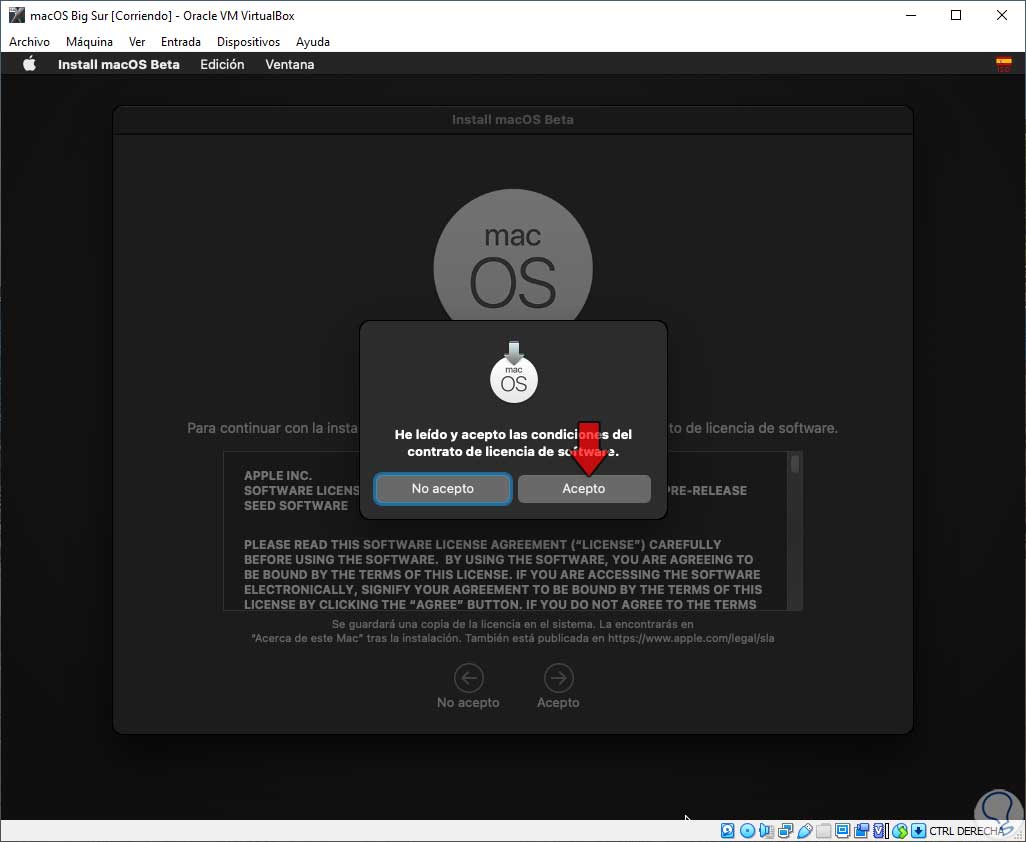Open the Edición menu in macOS
Image resolution: width=1026 pixels, height=842 pixels.
point(222,64)
